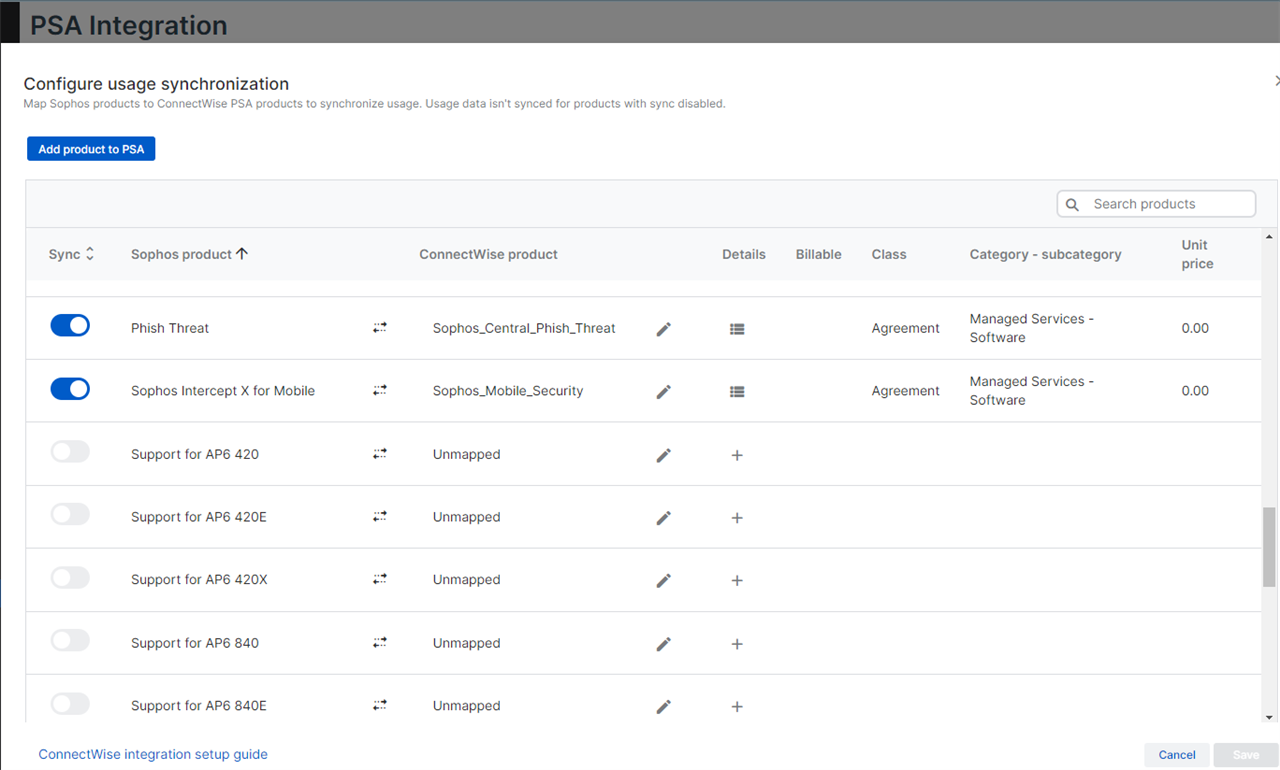Image resolution: width=1280 pixels, height=770 pixels.
Task: Open ConnectWise integration setup guide link
Action: tap(153, 754)
